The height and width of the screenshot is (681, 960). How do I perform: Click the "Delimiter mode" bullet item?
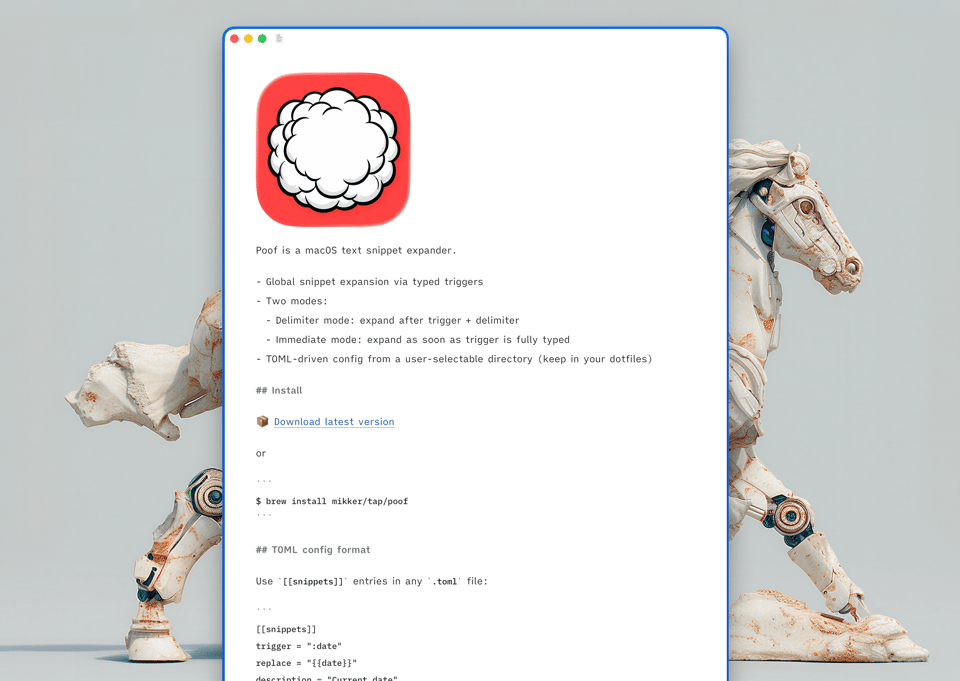(x=392, y=320)
